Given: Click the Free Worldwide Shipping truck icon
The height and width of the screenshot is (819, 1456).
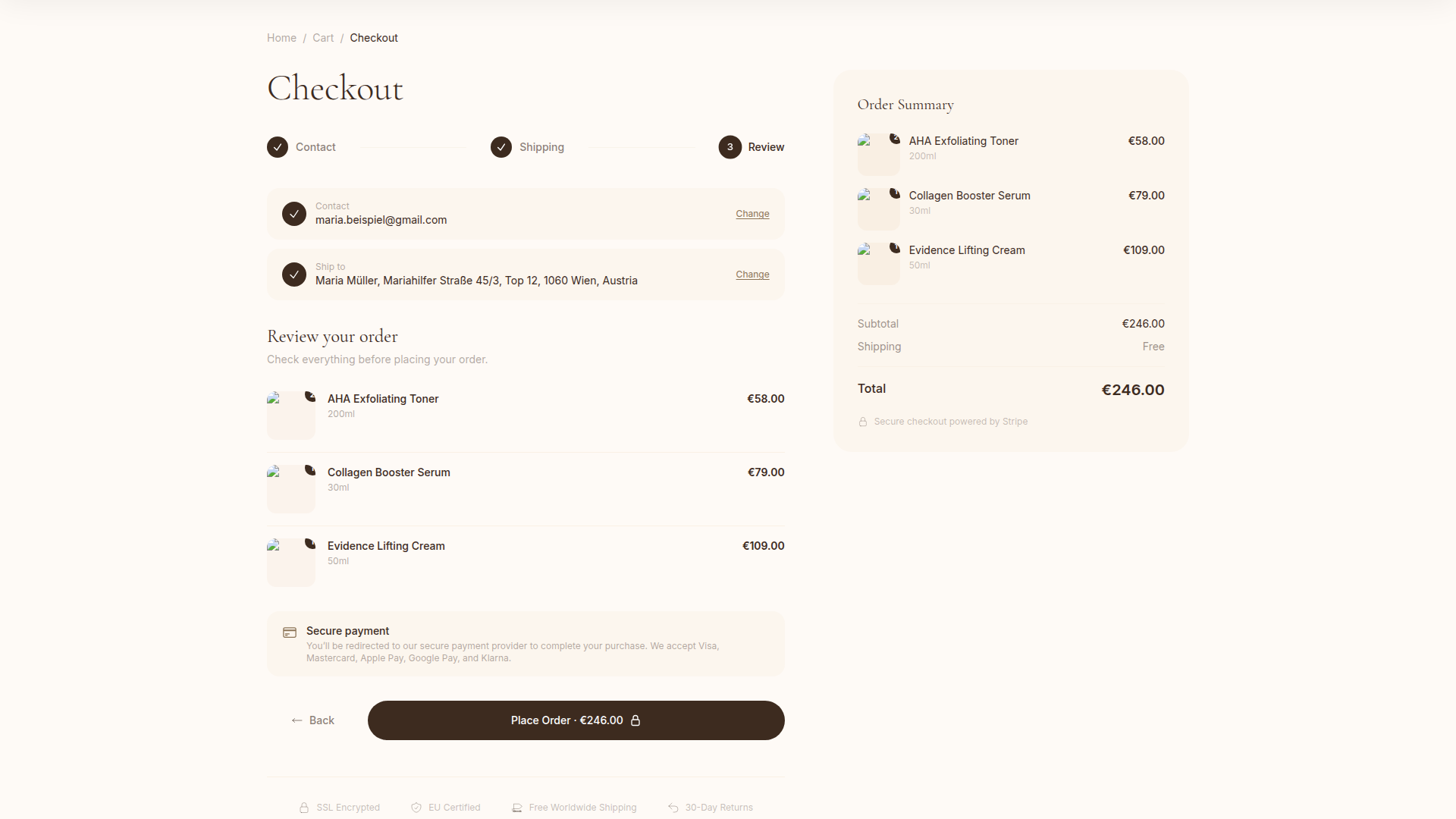Looking at the screenshot, I should tap(517, 808).
